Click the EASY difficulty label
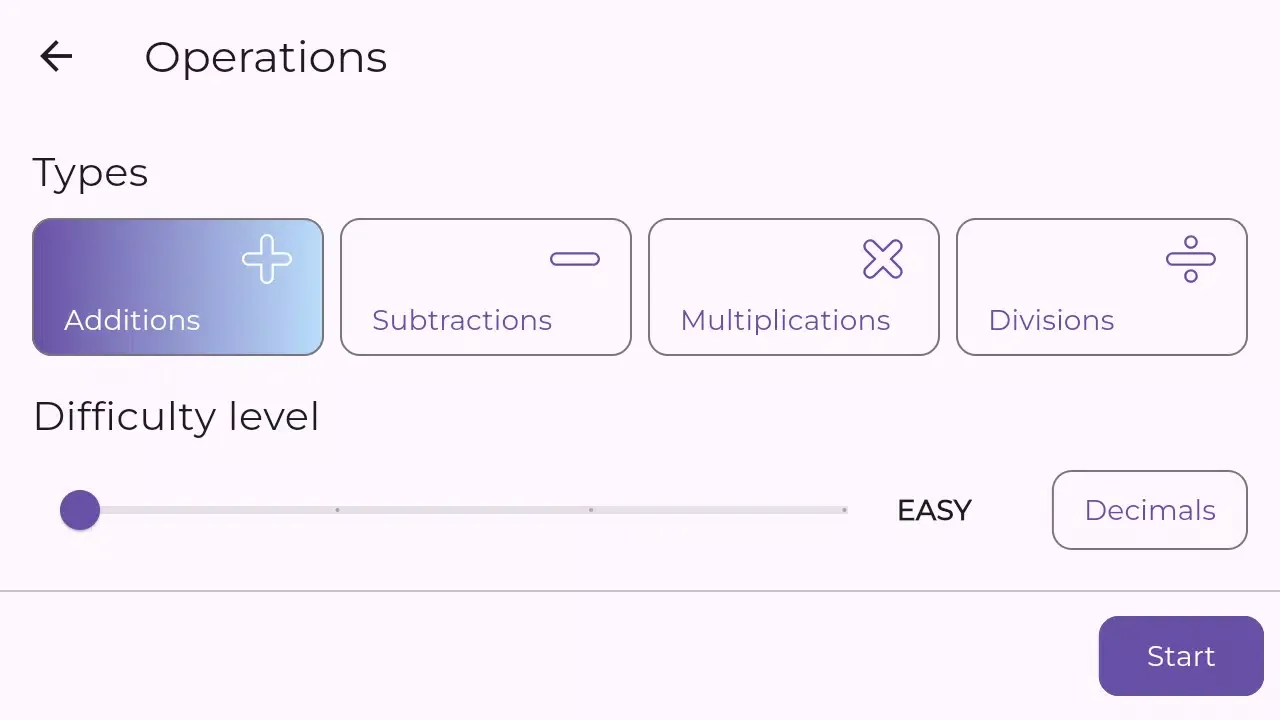Image resolution: width=1280 pixels, height=720 pixels. coord(934,510)
